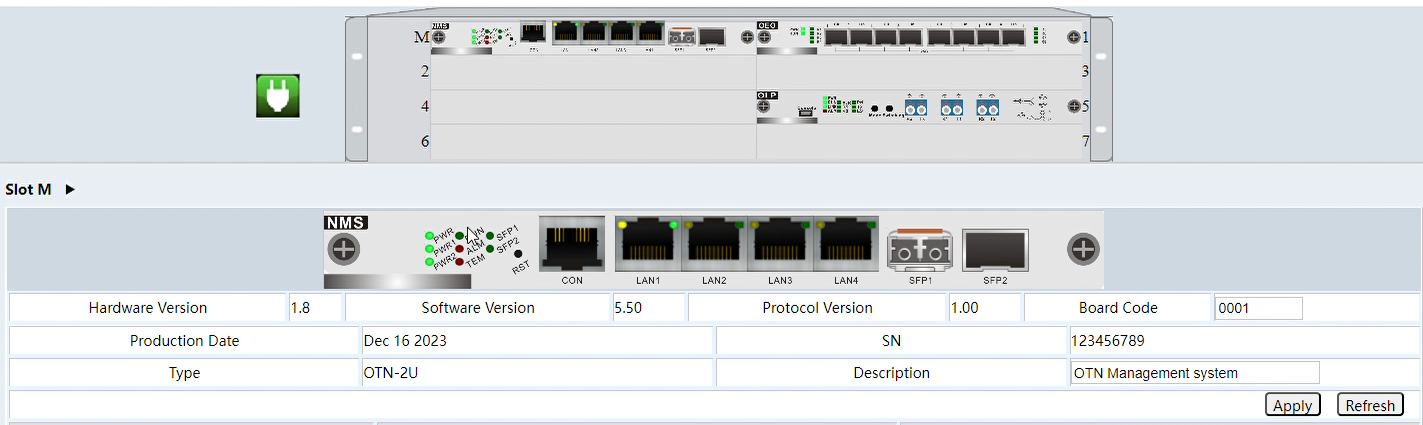Select the SFP1 optical module port
1423x425 pixels.
[920, 249]
